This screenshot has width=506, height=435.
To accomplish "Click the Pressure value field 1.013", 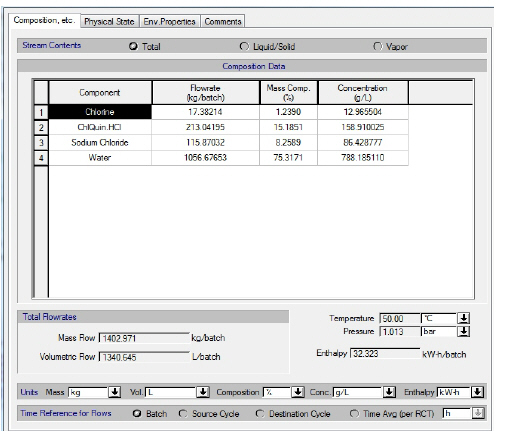I will (x=399, y=332).
